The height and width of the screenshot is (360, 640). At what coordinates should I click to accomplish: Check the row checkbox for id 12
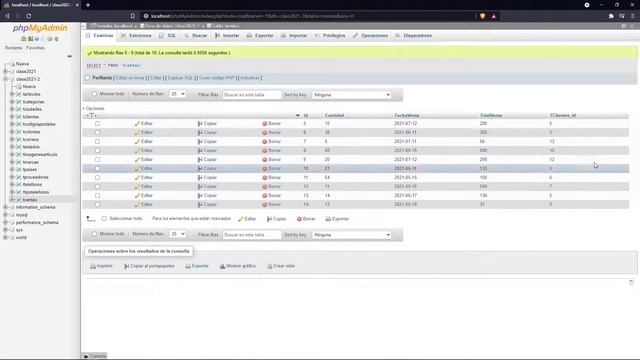point(97,187)
